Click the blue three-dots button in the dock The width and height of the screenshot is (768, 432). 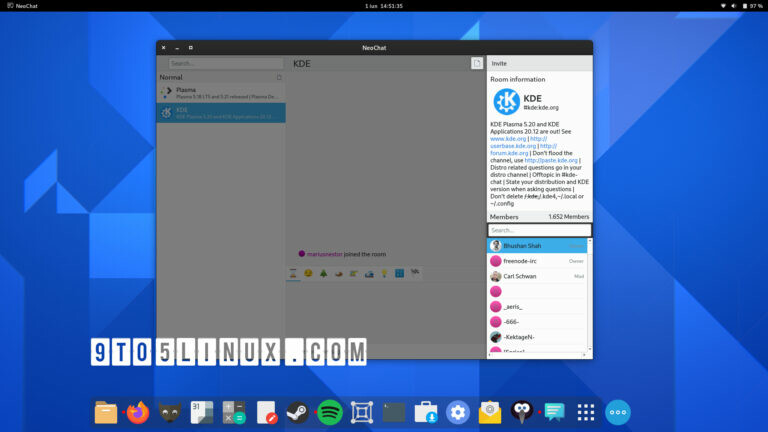point(618,412)
